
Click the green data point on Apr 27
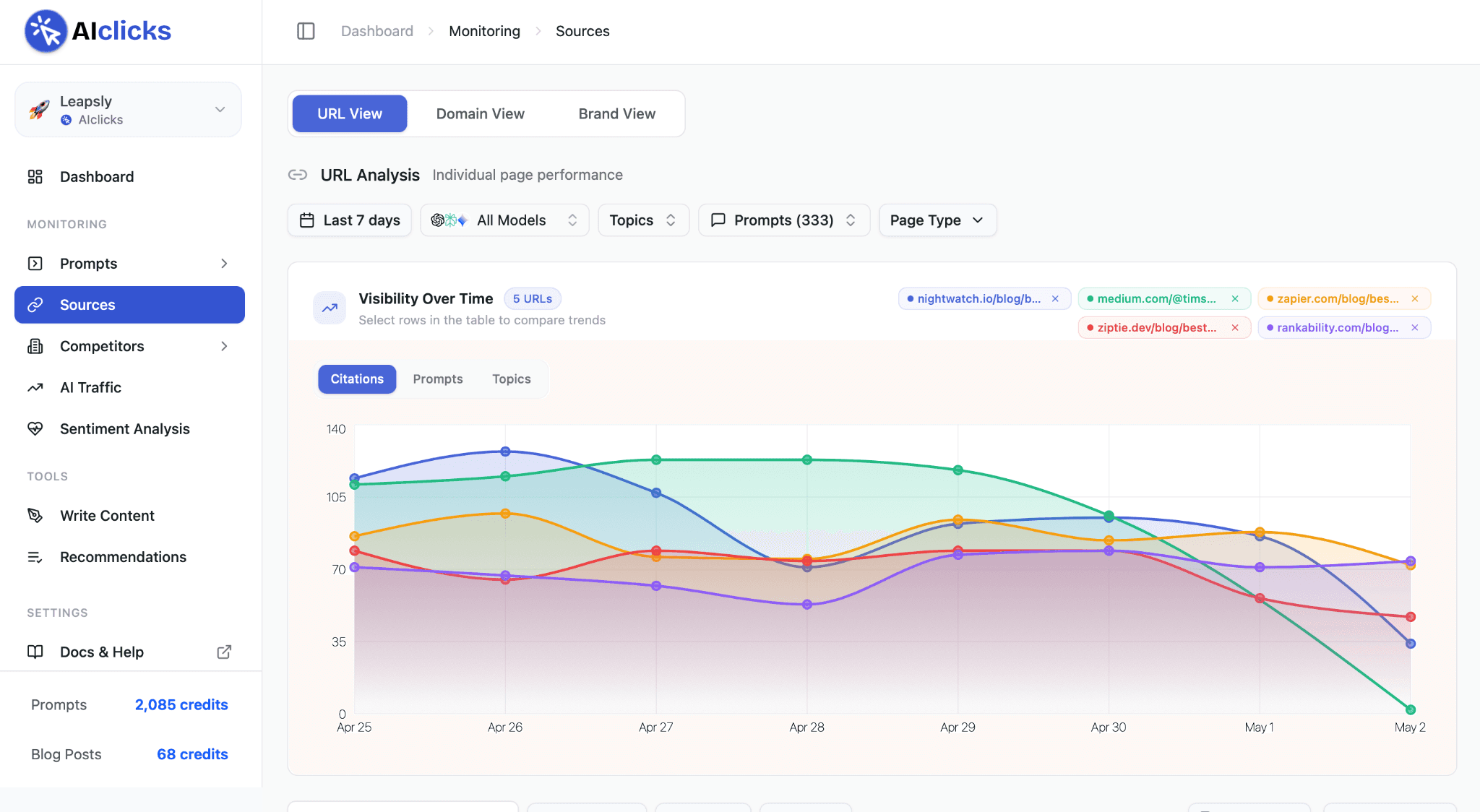tap(656, 460)
